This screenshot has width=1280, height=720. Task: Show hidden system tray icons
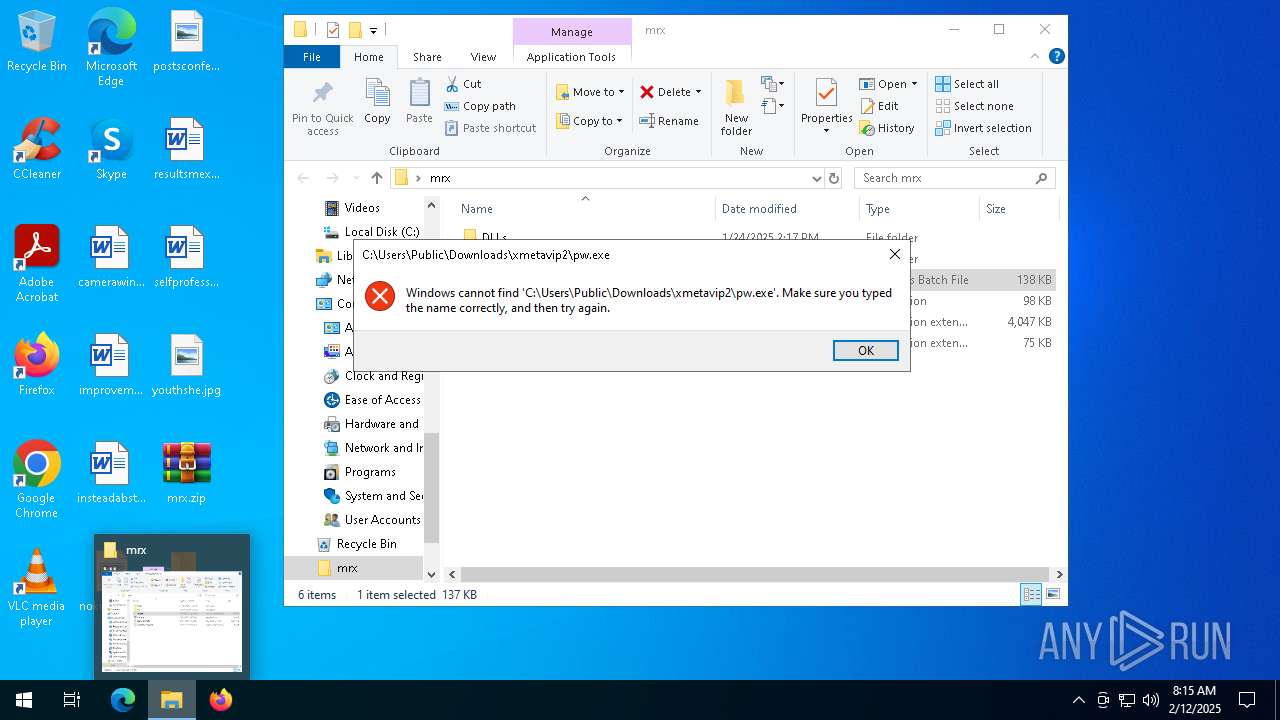pyautogui.click(x=1078, y=700)
